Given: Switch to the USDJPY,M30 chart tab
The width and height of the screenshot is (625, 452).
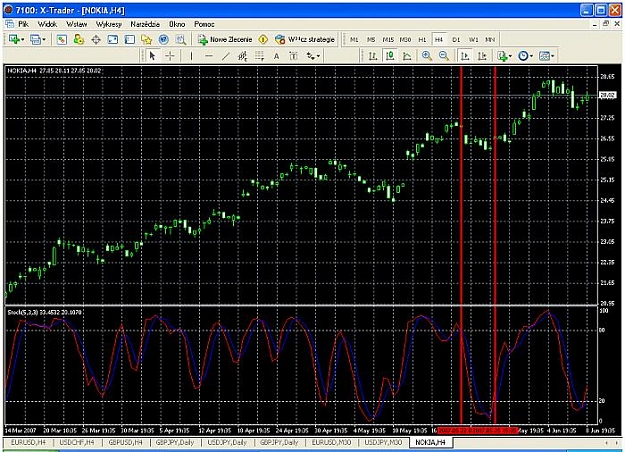Looking at the screenshot, I should tap(383, 442).
